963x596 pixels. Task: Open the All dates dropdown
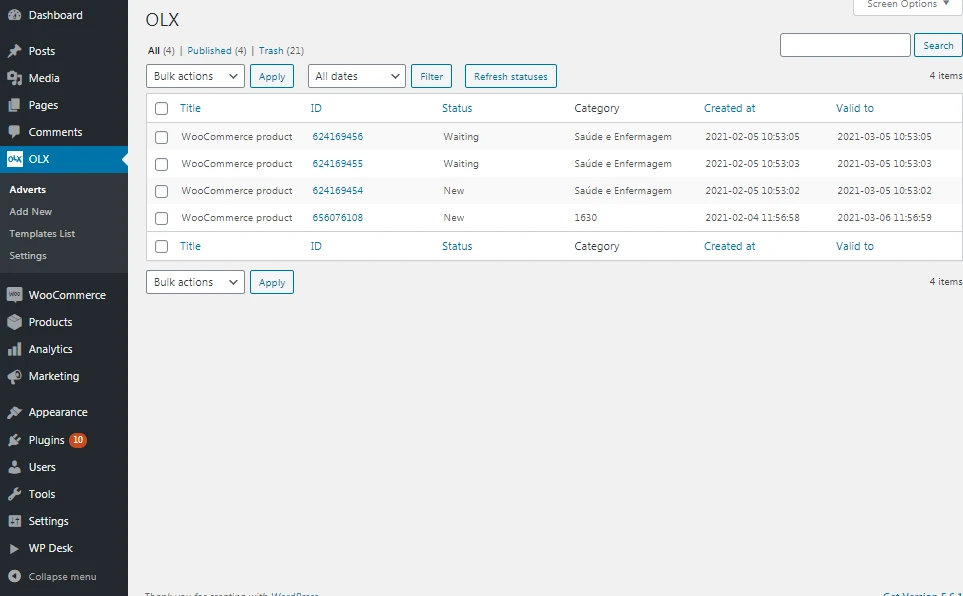tap(357, 76)
